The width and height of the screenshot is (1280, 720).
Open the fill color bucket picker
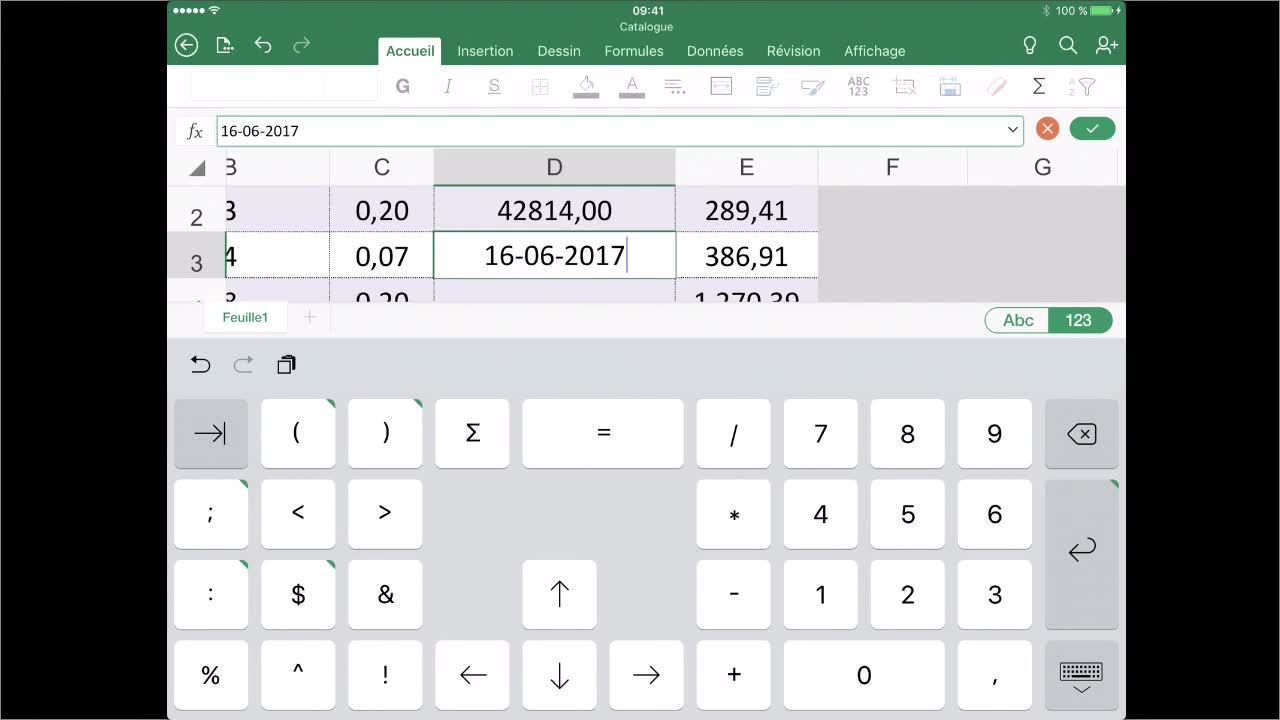coord(586,87)
